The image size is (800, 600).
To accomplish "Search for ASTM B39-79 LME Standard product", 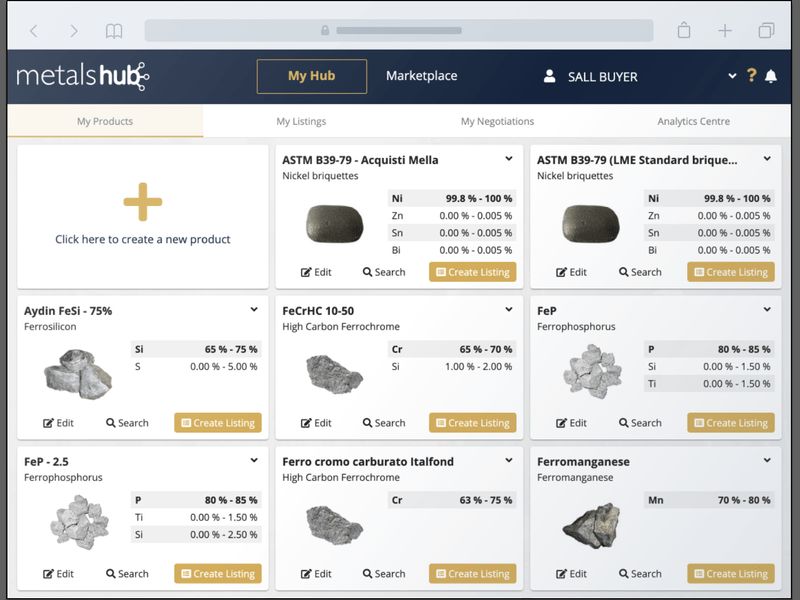I will coord(640,272).
